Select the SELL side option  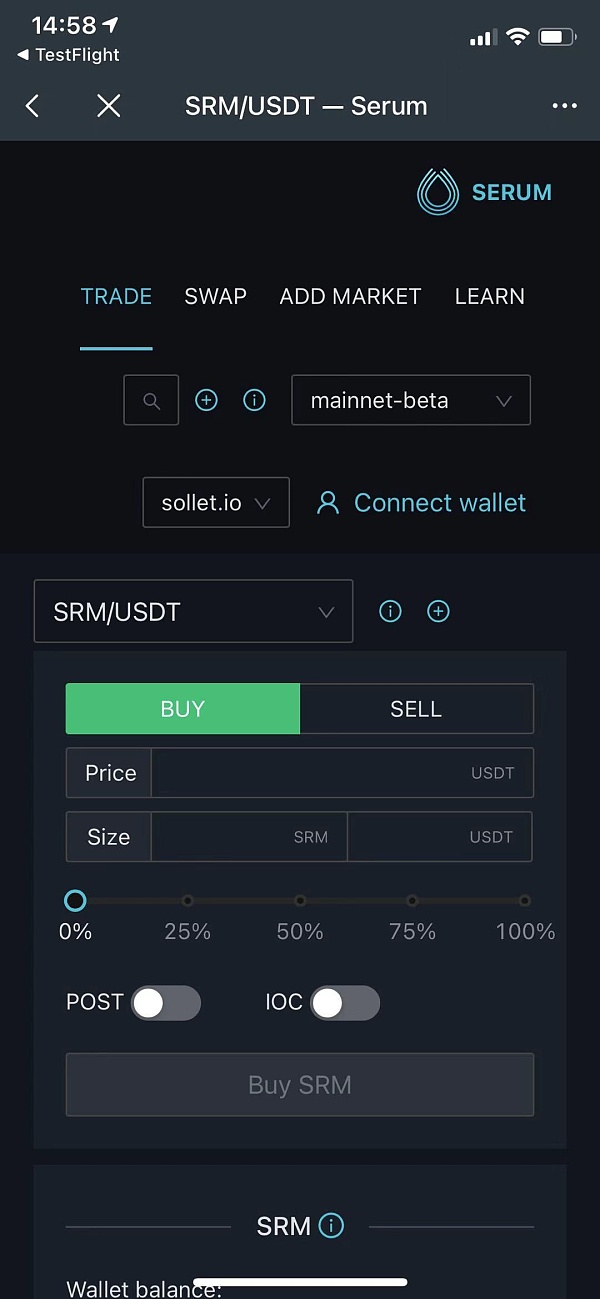coord(416,709)
